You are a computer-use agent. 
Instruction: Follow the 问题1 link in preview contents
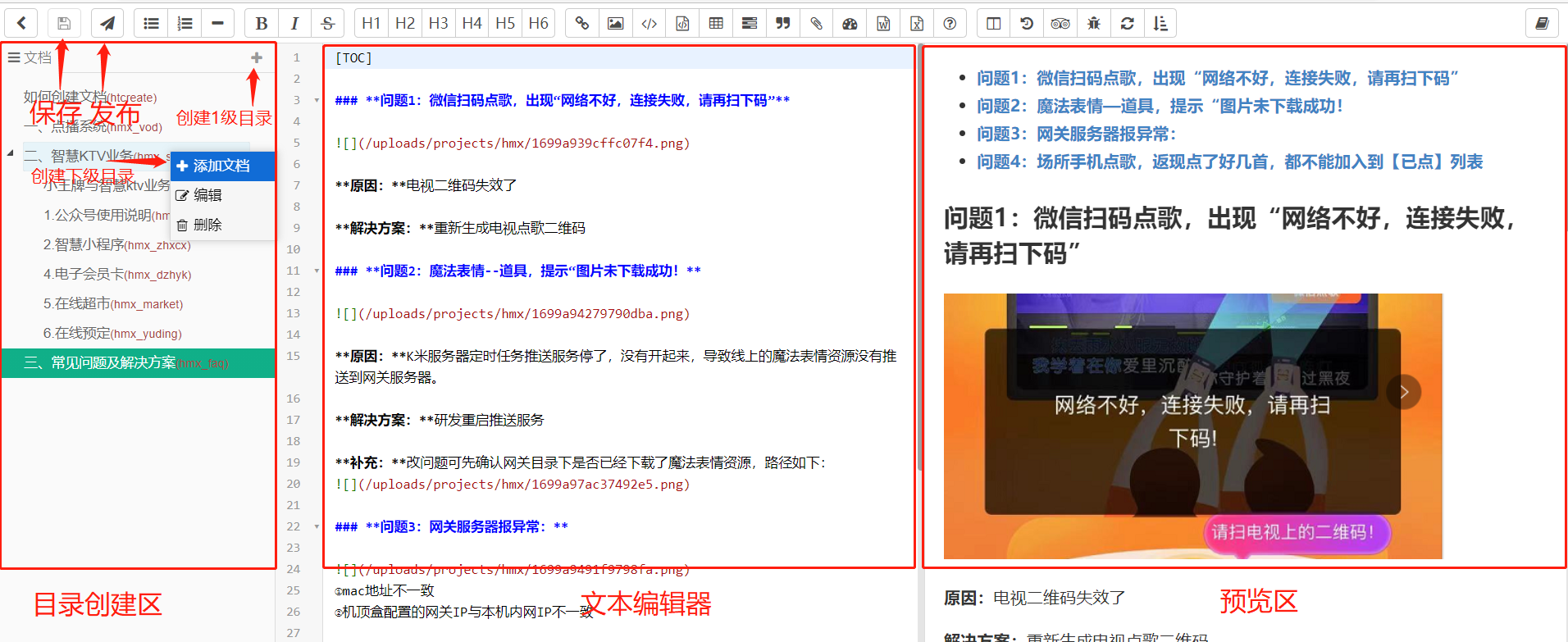tap(1218, 78)
